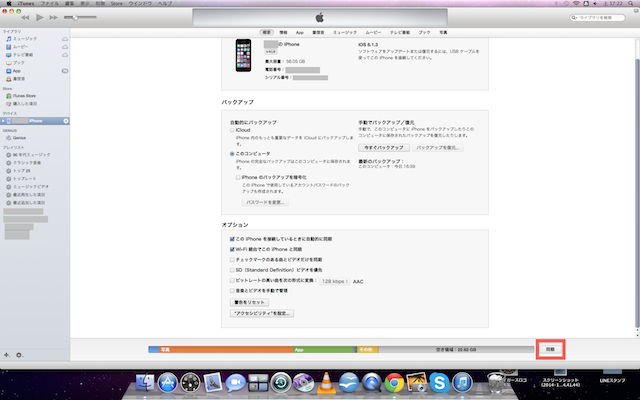Select the 90's Music playlist
The height and width of the screenshot is (400, 640).
click(28, 155)
